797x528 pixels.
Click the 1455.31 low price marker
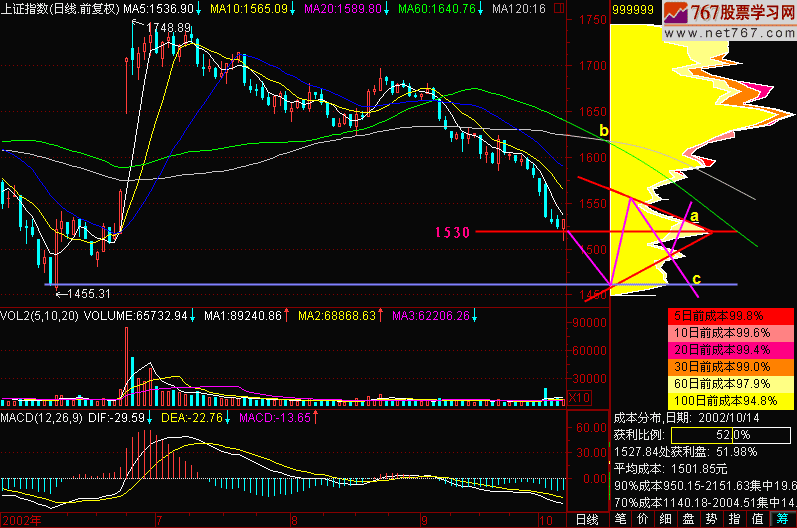pos(88,293)
